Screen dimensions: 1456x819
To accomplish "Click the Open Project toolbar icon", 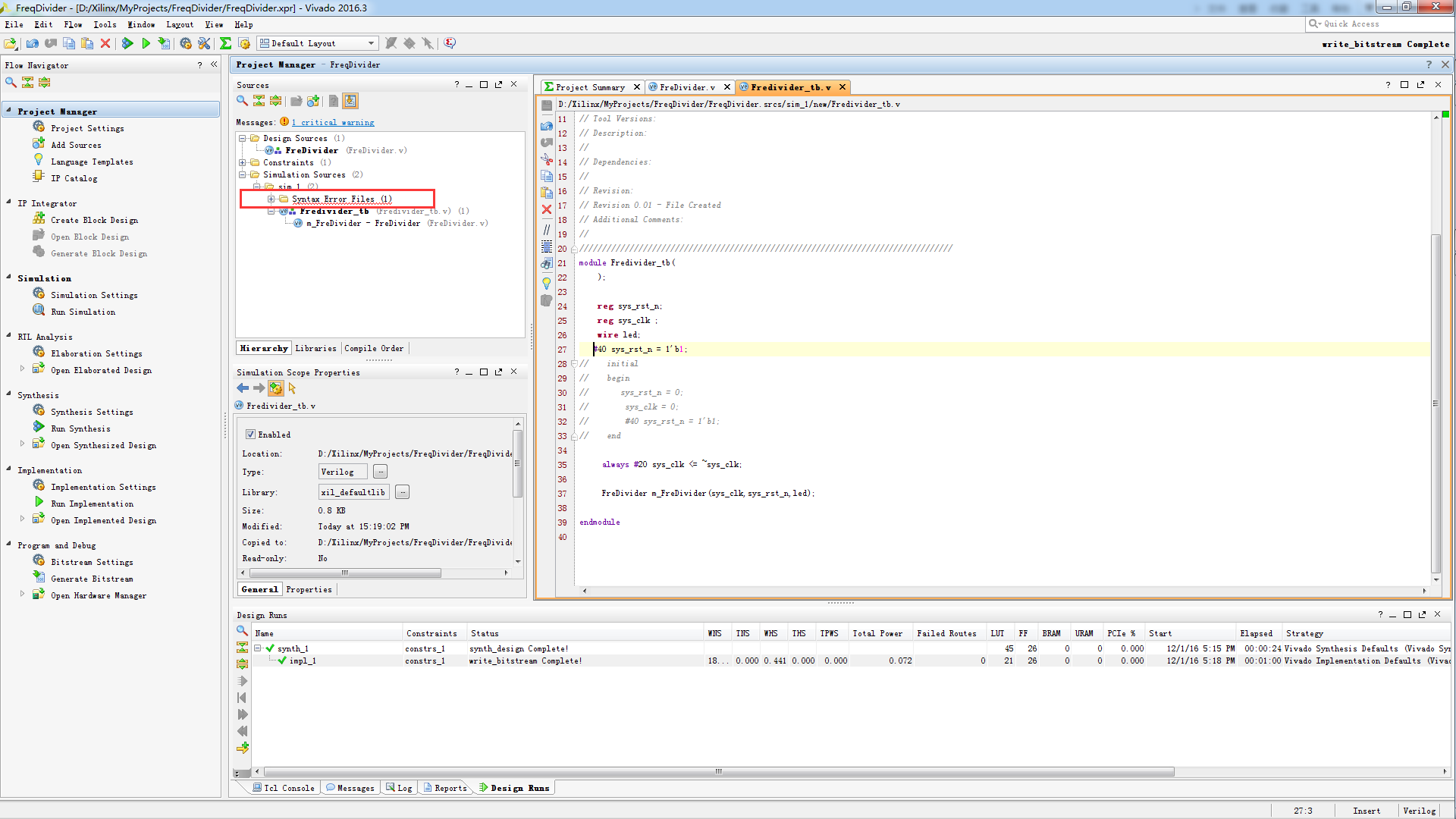I will click(11, 43).
